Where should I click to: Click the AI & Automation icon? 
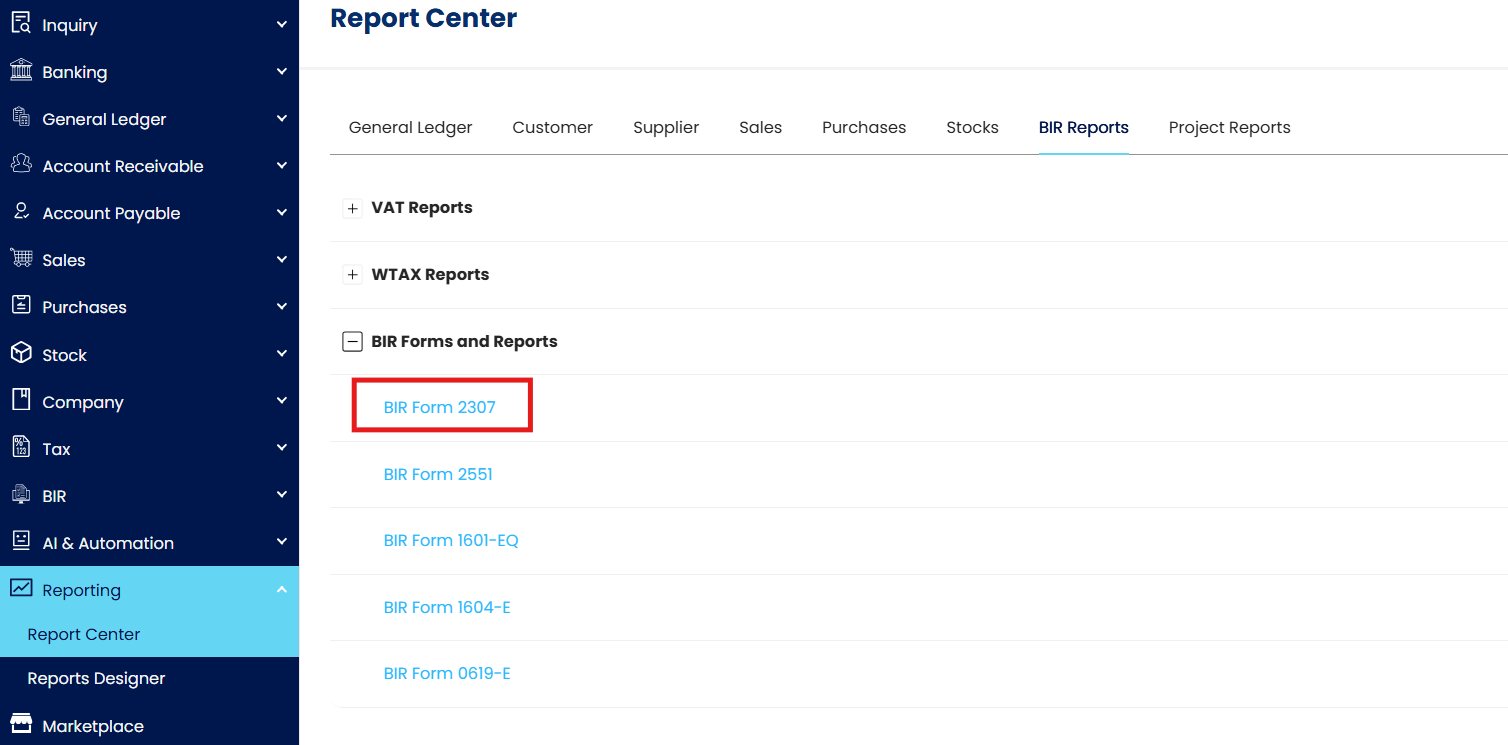20,541
